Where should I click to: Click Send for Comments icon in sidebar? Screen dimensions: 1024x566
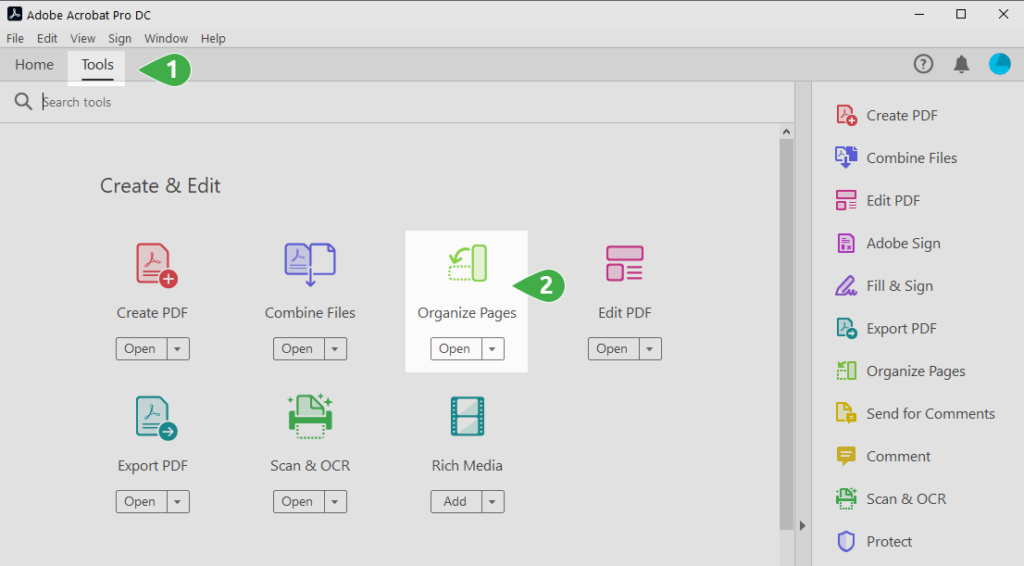coord(846,413)
